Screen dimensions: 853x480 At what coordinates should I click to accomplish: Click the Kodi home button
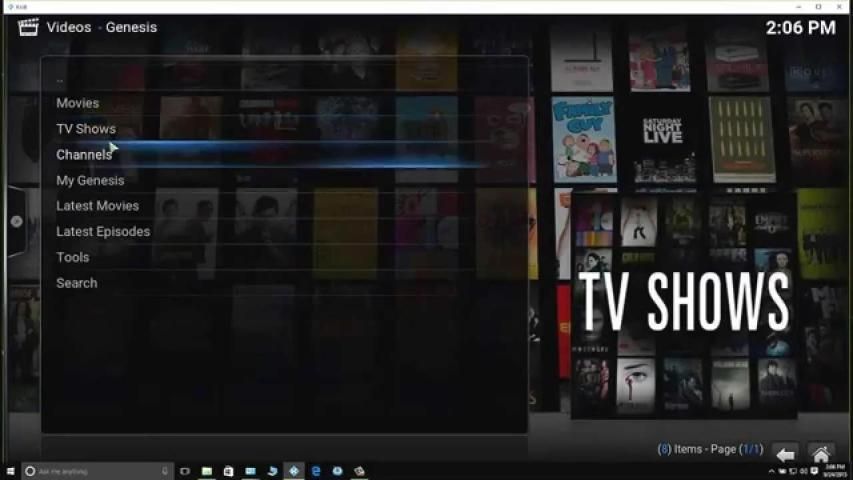point(821,455)
